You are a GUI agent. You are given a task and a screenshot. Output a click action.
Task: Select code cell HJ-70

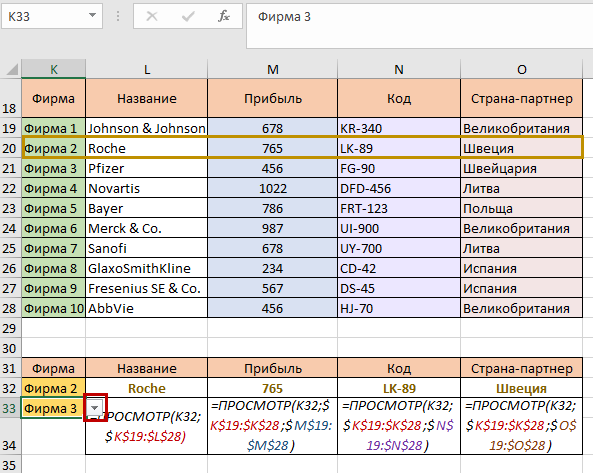(x=399, y=309)
